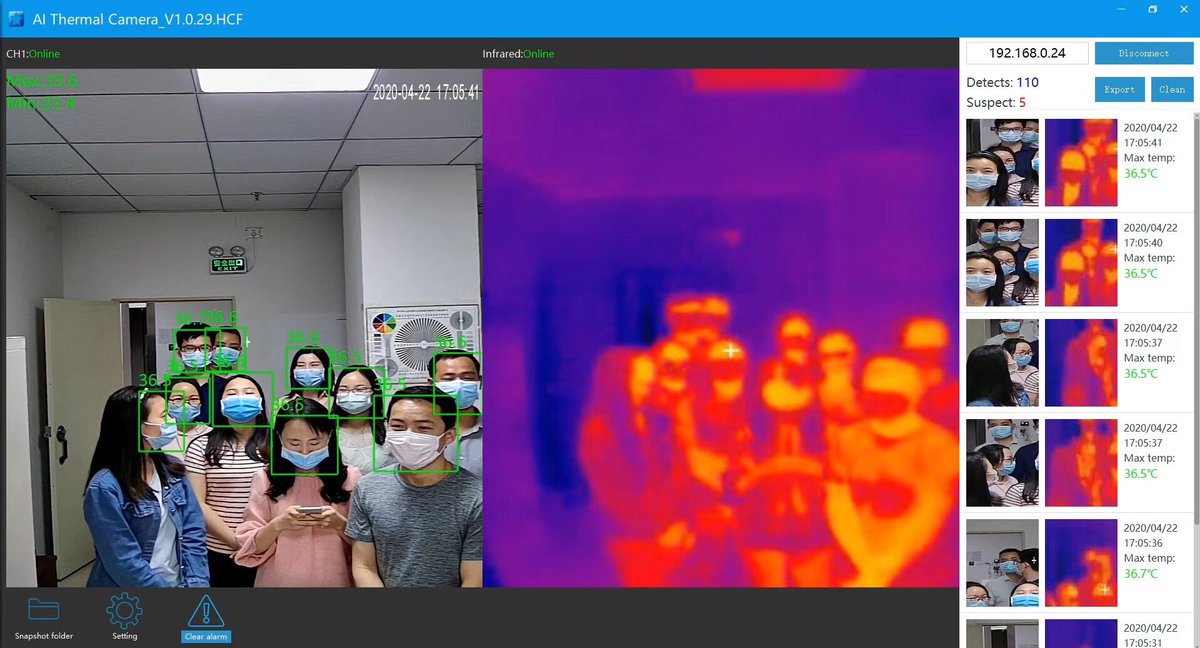Open face snapshot taken at 17:05:40
This screenshot has height=648, width=1200.
(1002, 263)
